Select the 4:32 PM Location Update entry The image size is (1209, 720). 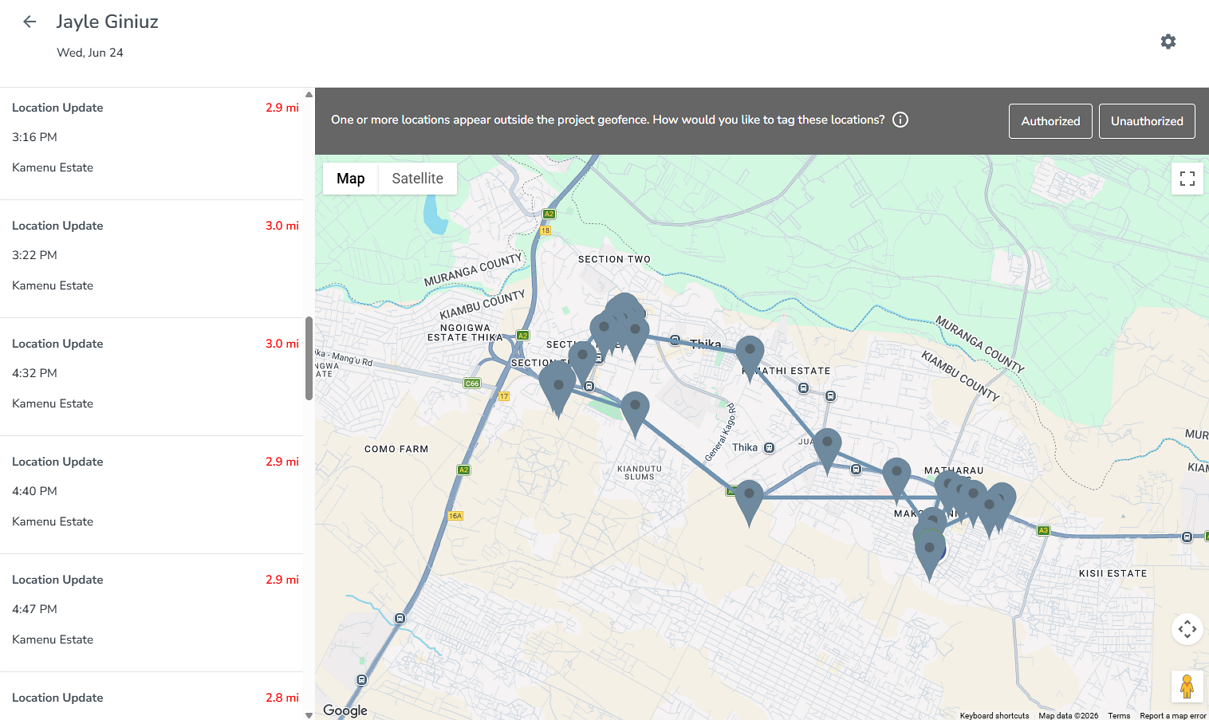[x=151, y=377]
